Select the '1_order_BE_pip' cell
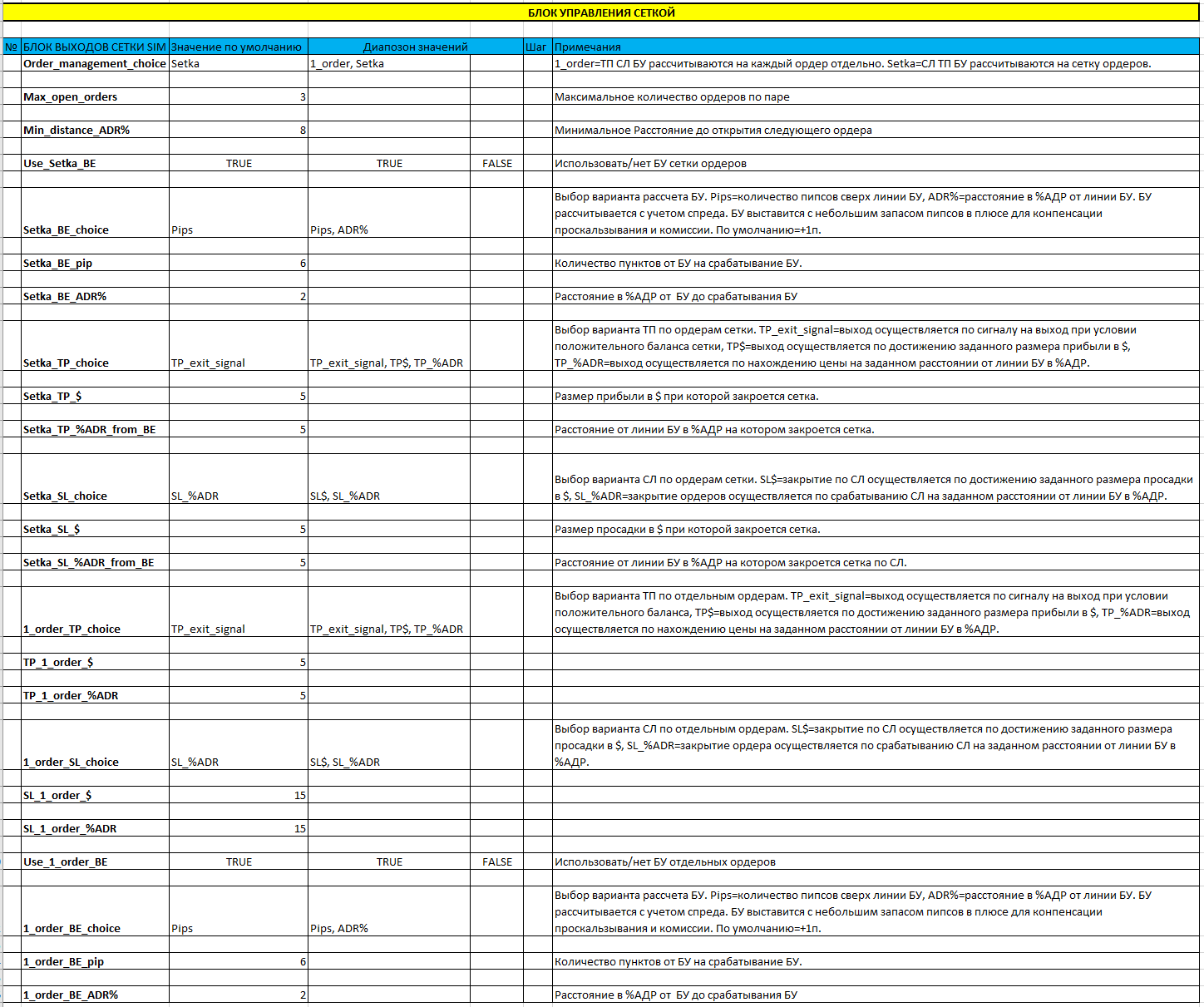1204x1007 pixels. click(x=95, y=961)
